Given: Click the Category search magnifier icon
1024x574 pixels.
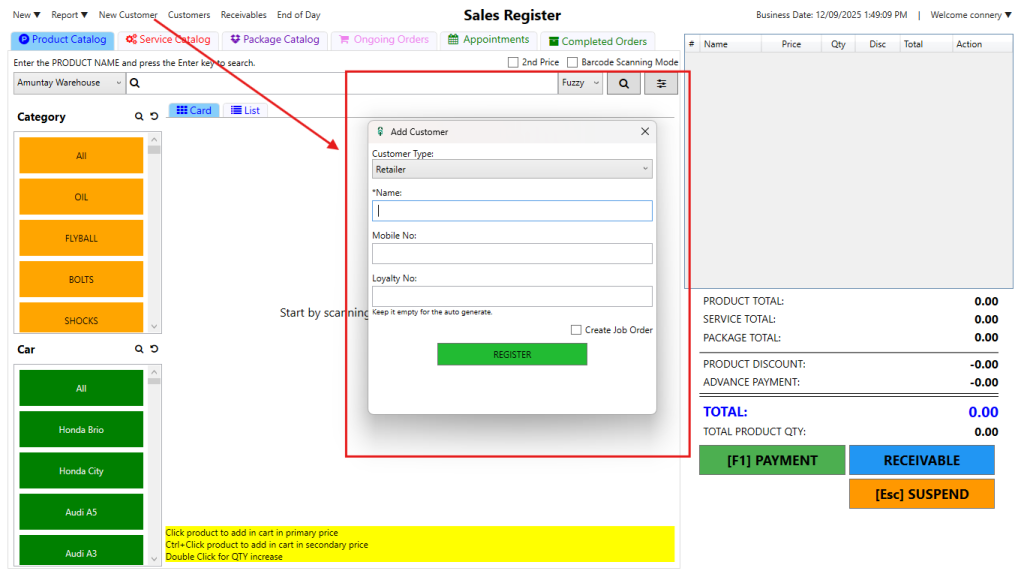Looking at the screenshot, I should [x=139, y=117].
